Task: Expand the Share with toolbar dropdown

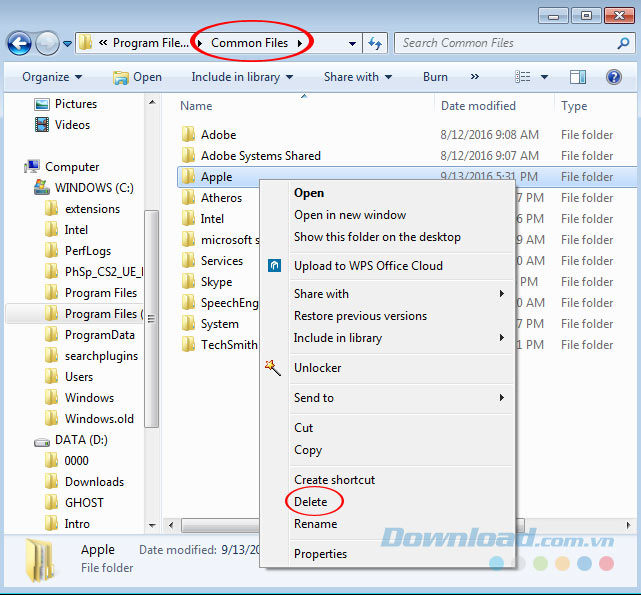Action: pos(357,77)
